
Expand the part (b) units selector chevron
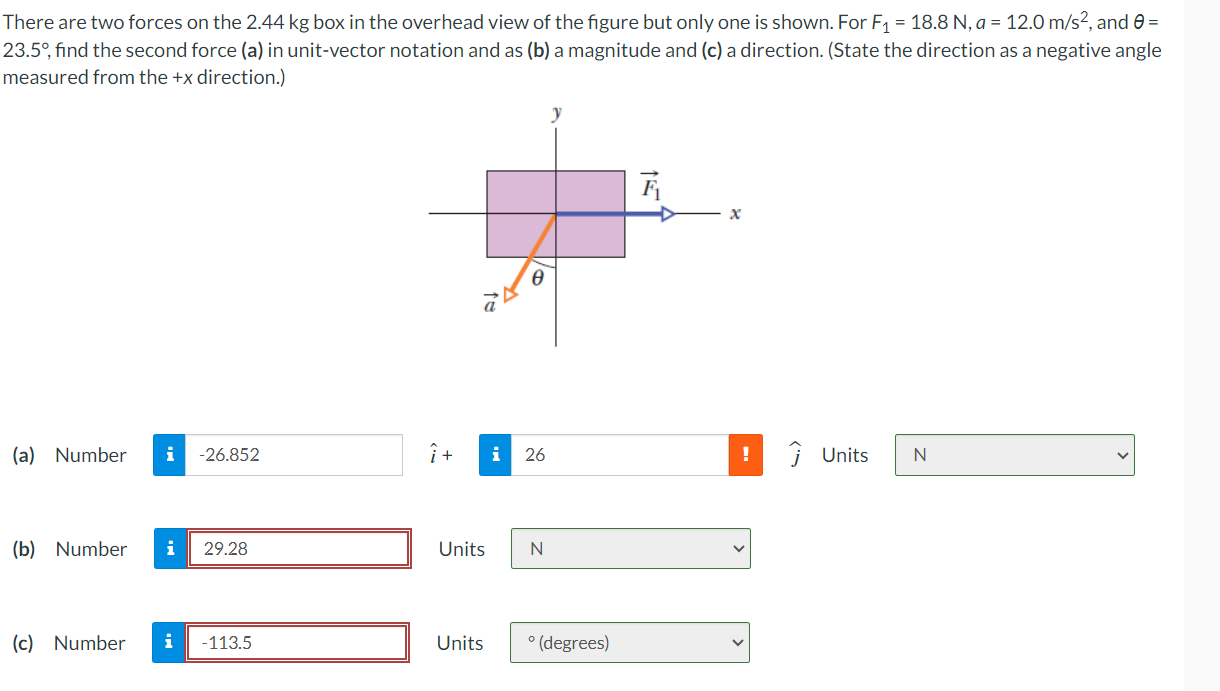point(737,548)
